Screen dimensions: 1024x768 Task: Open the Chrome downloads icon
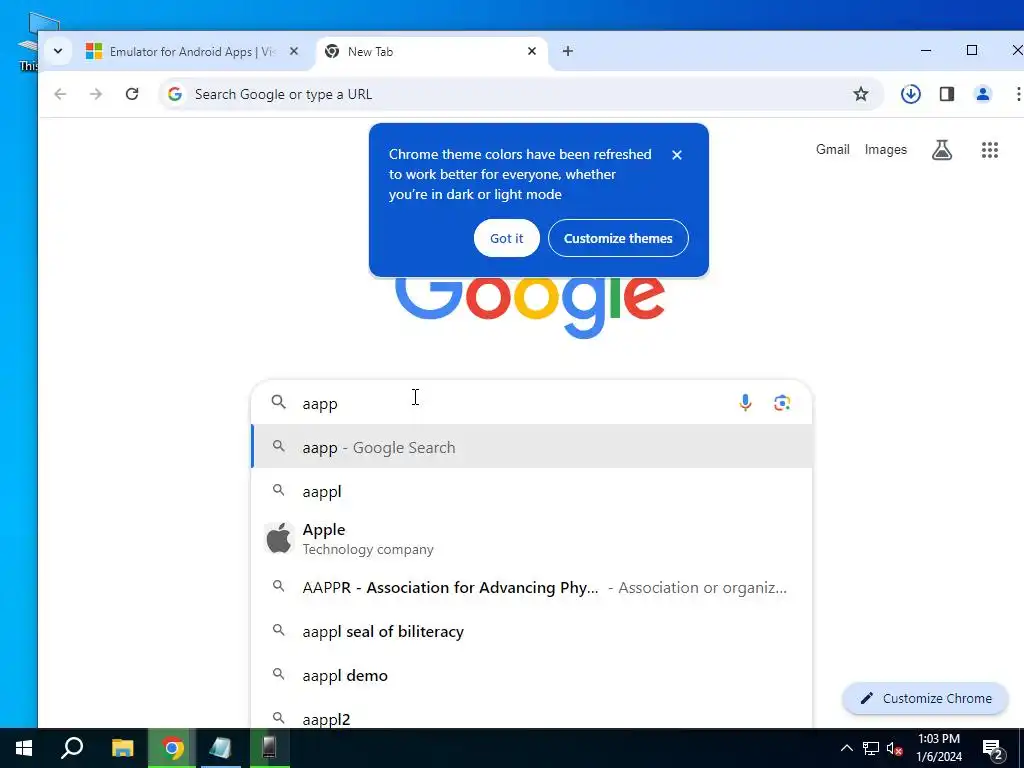point(910,94)
